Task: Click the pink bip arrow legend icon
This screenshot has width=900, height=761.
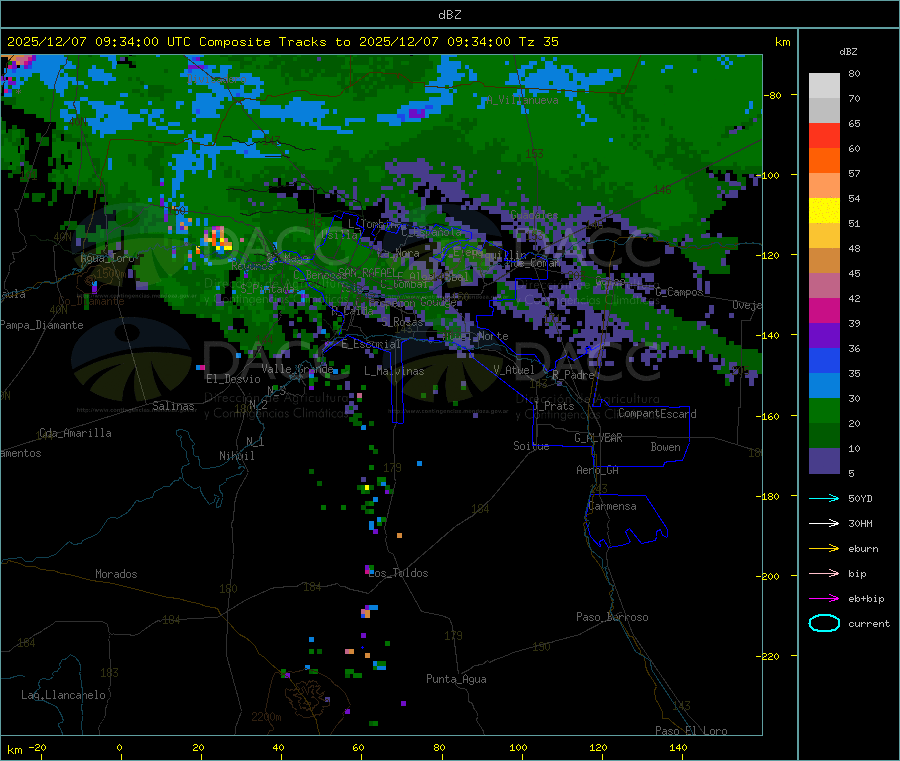Action: click(x=824, y=573)
